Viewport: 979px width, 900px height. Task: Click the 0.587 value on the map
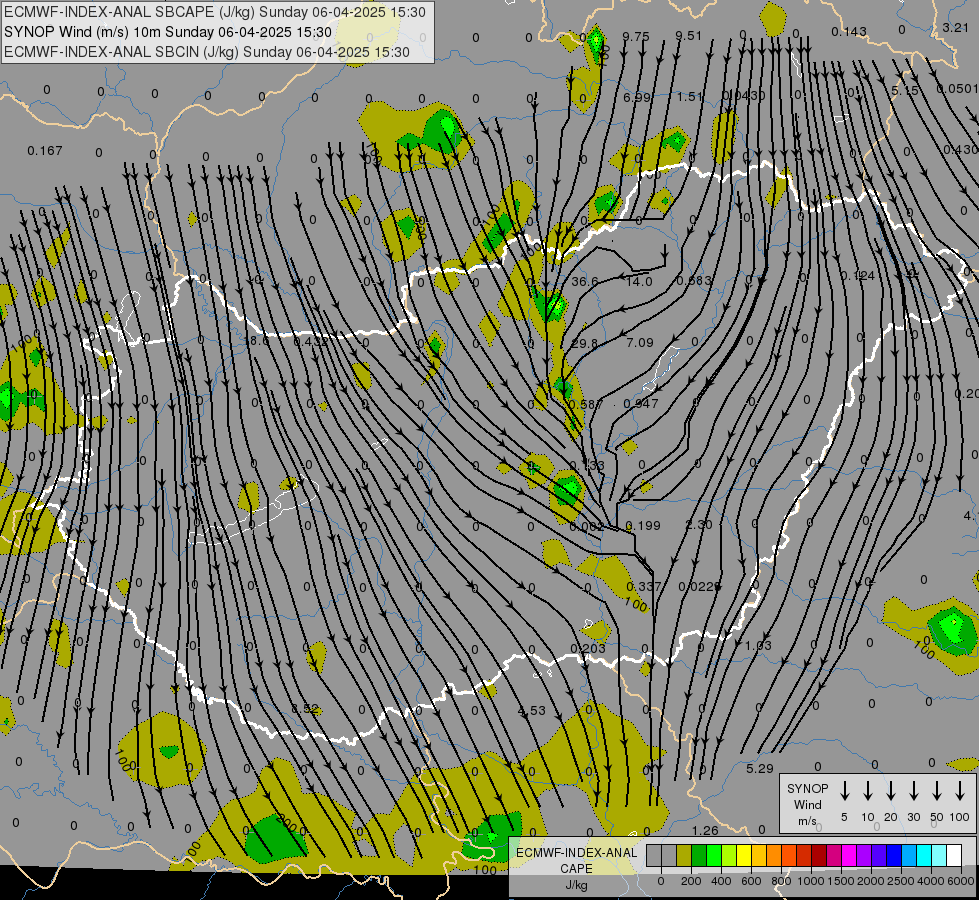click(x=586, y=404)
